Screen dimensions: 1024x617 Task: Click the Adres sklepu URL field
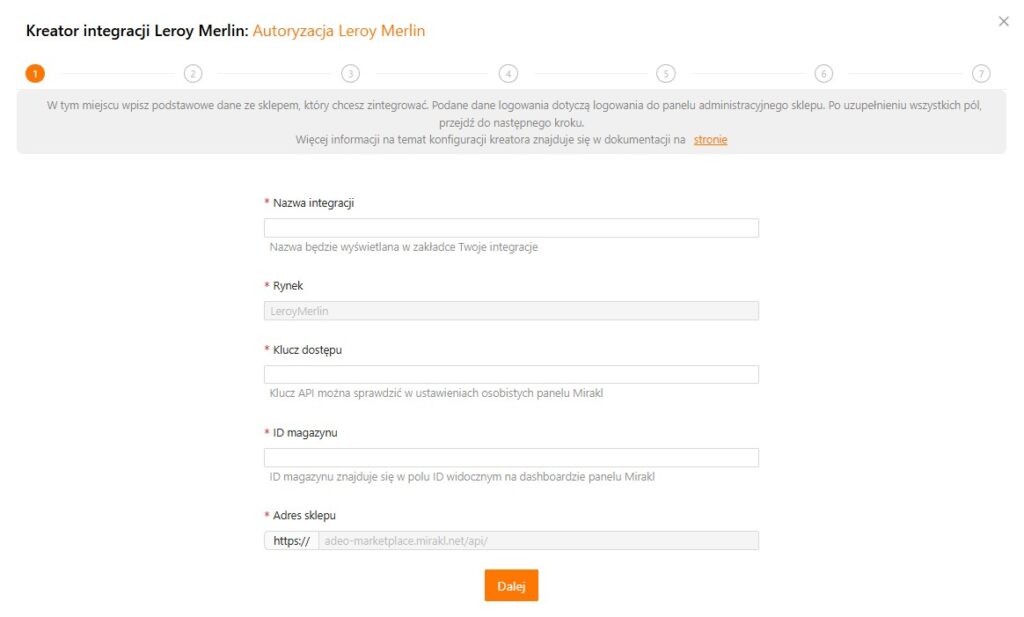tap(538, 541)
